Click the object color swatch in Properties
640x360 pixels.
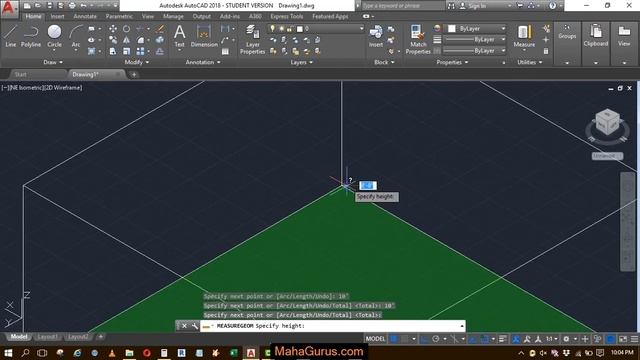pos(452,29)
